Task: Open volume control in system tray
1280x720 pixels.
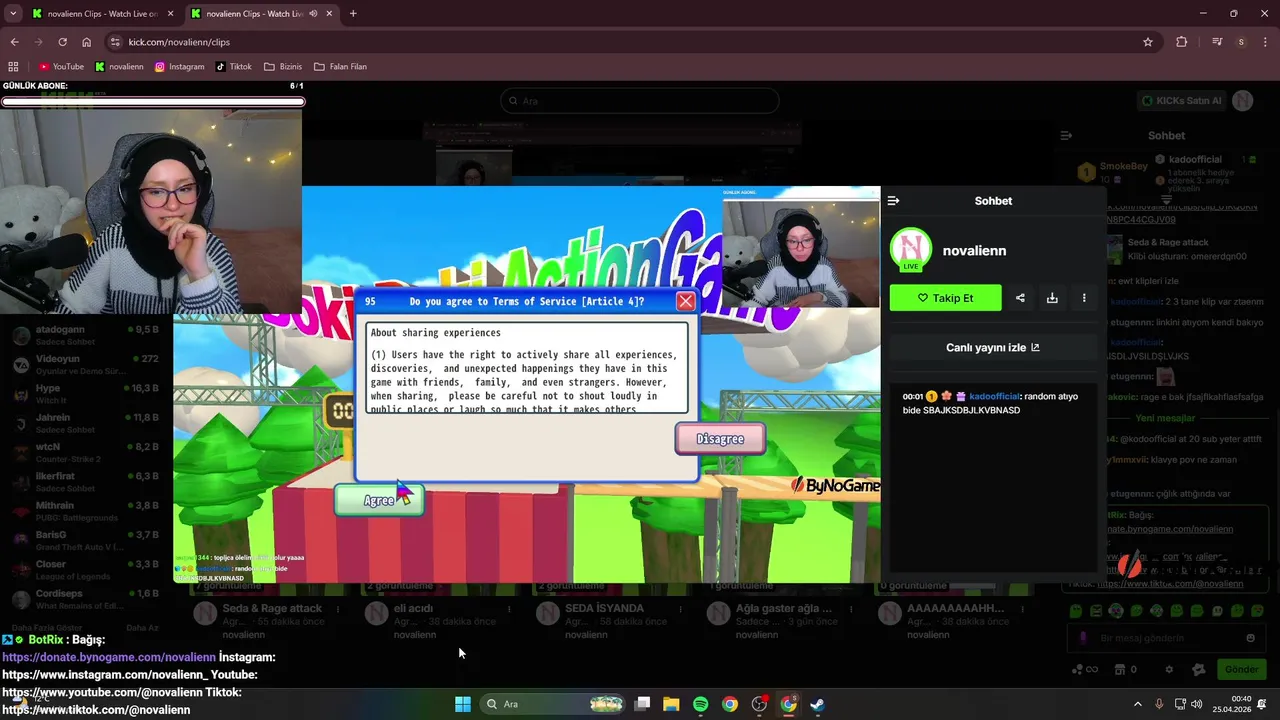Action: [1198, 704]
